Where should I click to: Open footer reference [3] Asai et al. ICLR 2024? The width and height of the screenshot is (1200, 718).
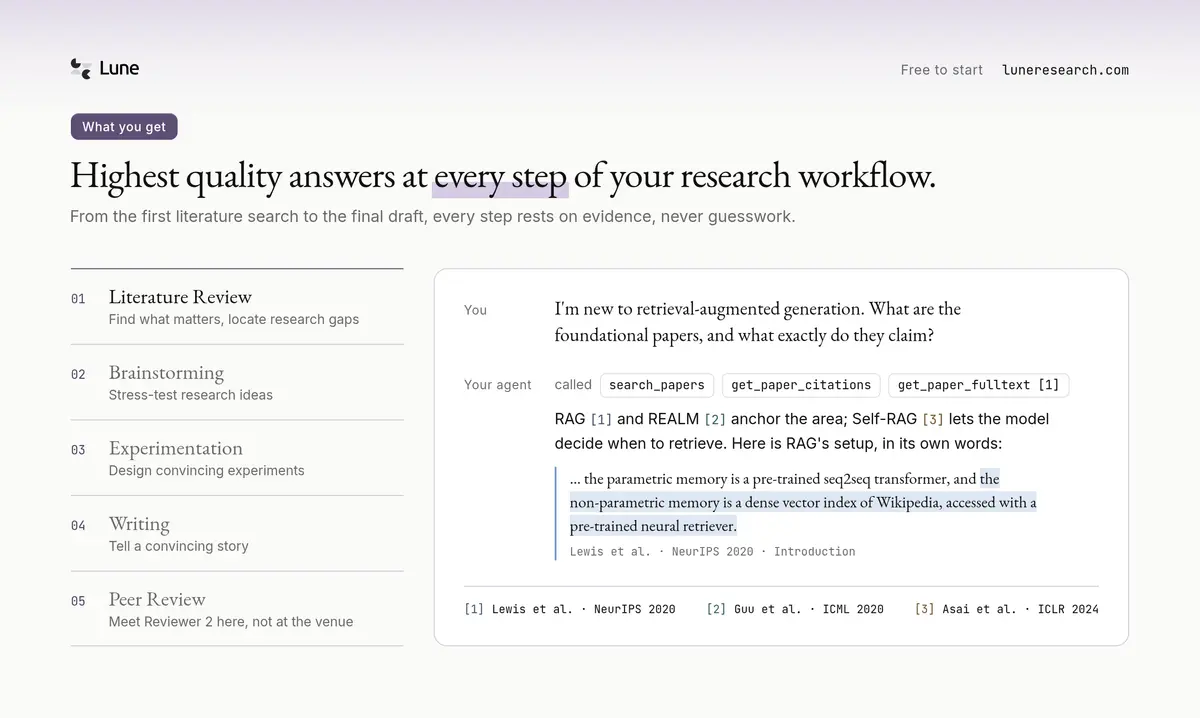coord(1007,609)
